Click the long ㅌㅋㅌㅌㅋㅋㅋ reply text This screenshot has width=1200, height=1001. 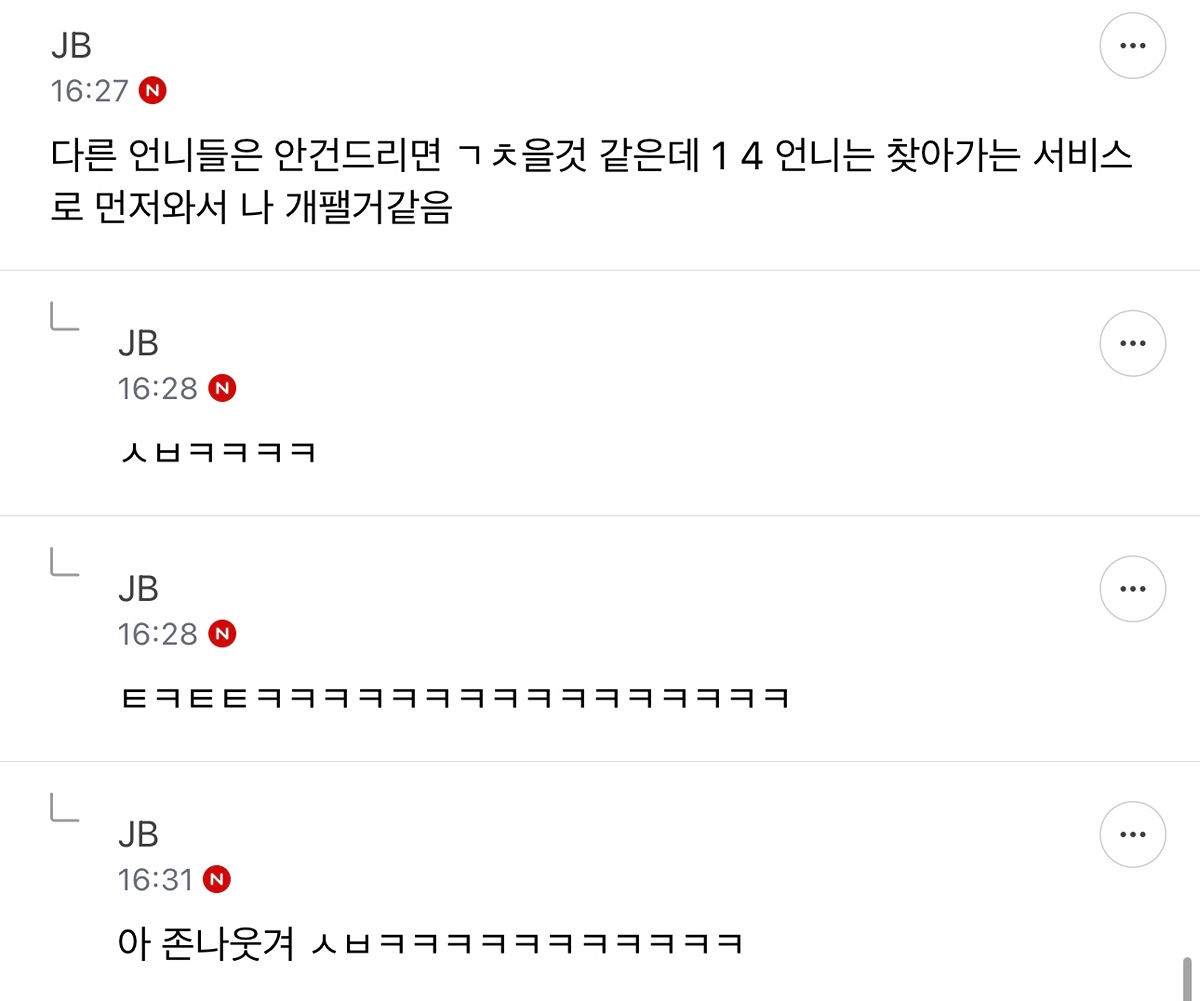coord(454,698)
